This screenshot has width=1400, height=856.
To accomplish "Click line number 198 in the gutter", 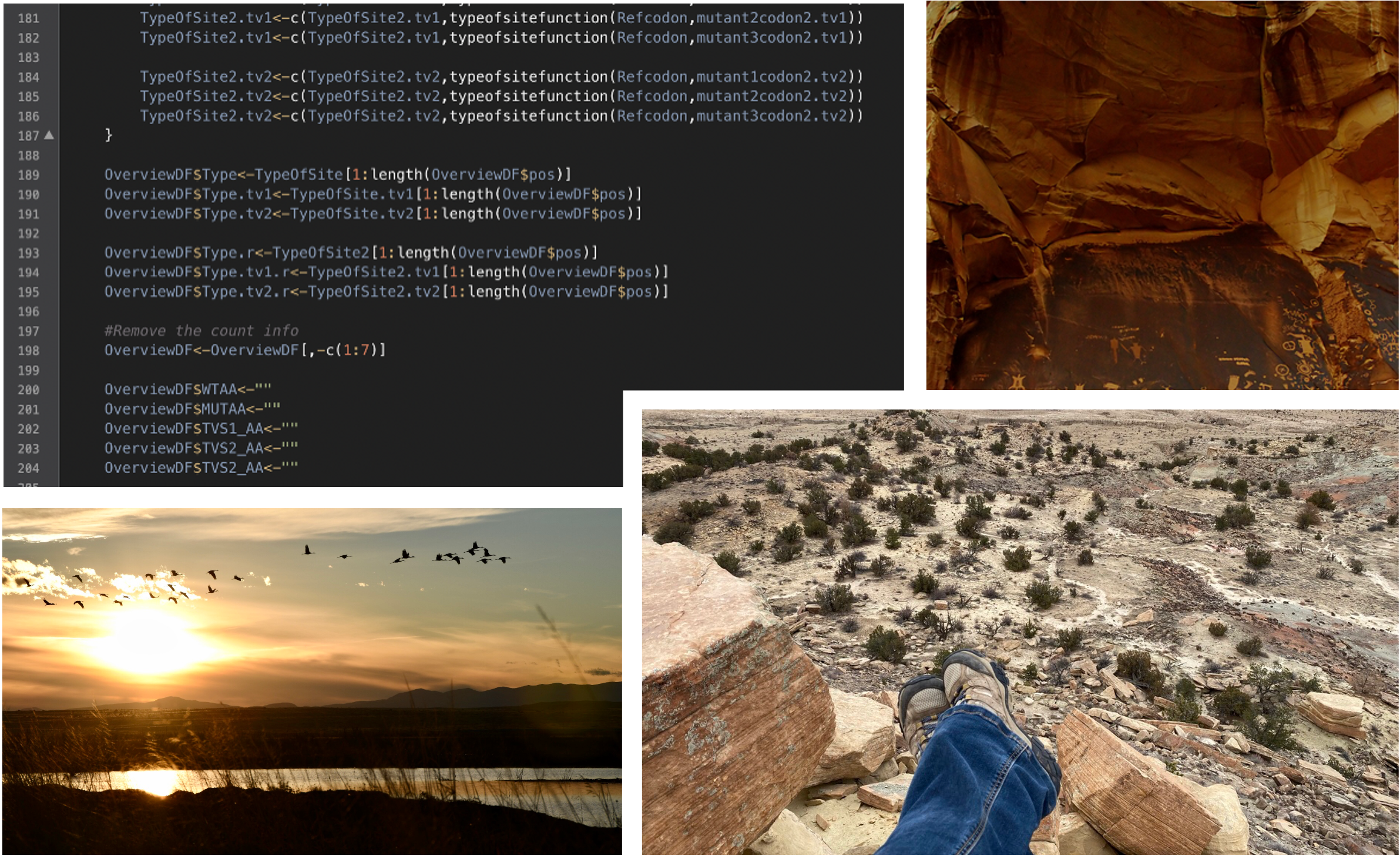I will coord(28,351).
